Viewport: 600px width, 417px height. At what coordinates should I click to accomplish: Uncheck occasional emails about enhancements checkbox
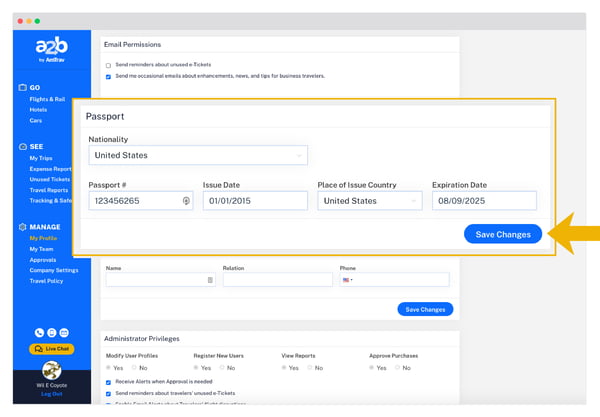[109, 76]
